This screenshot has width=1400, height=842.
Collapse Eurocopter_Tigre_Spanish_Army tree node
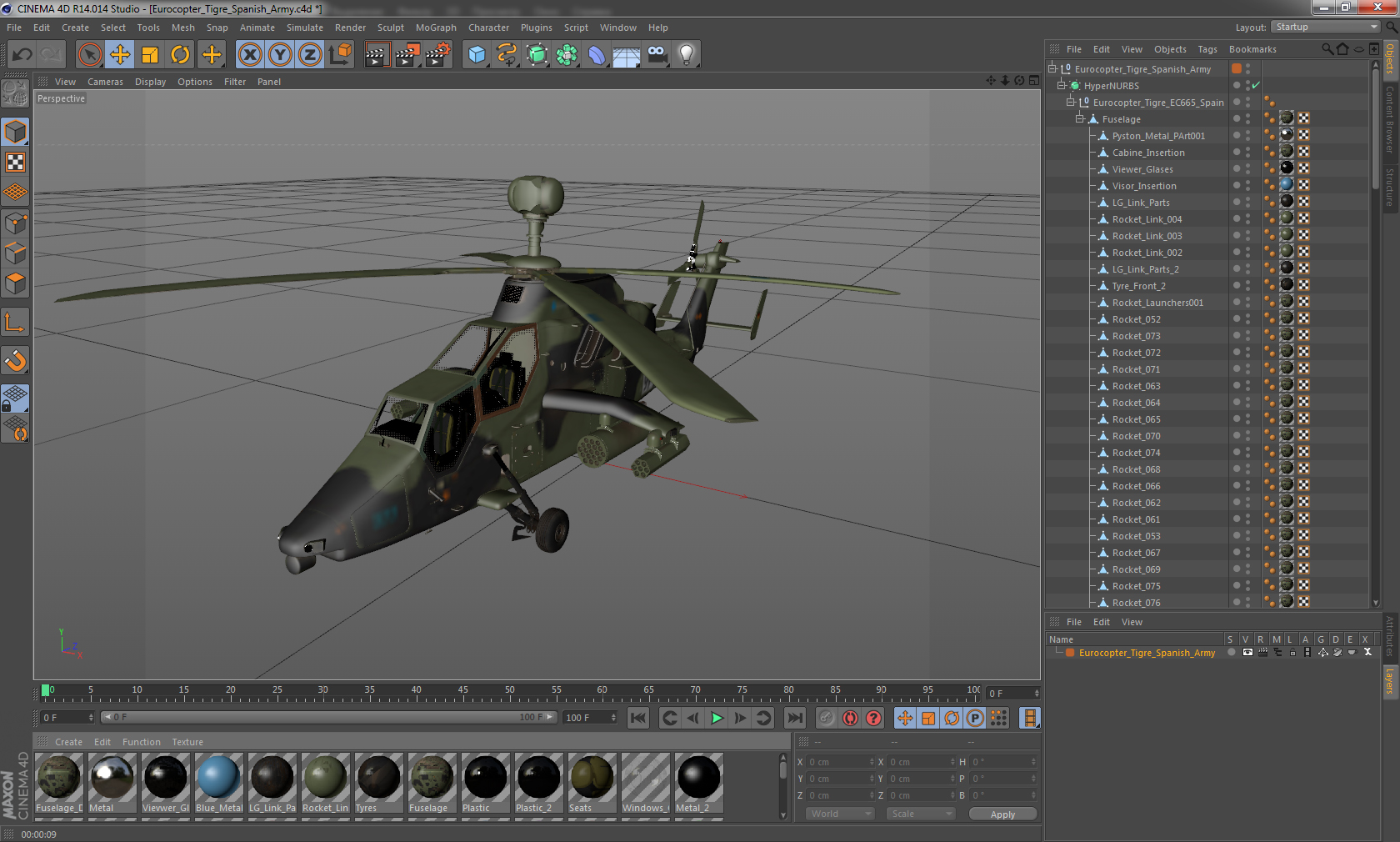point(1052,69)
